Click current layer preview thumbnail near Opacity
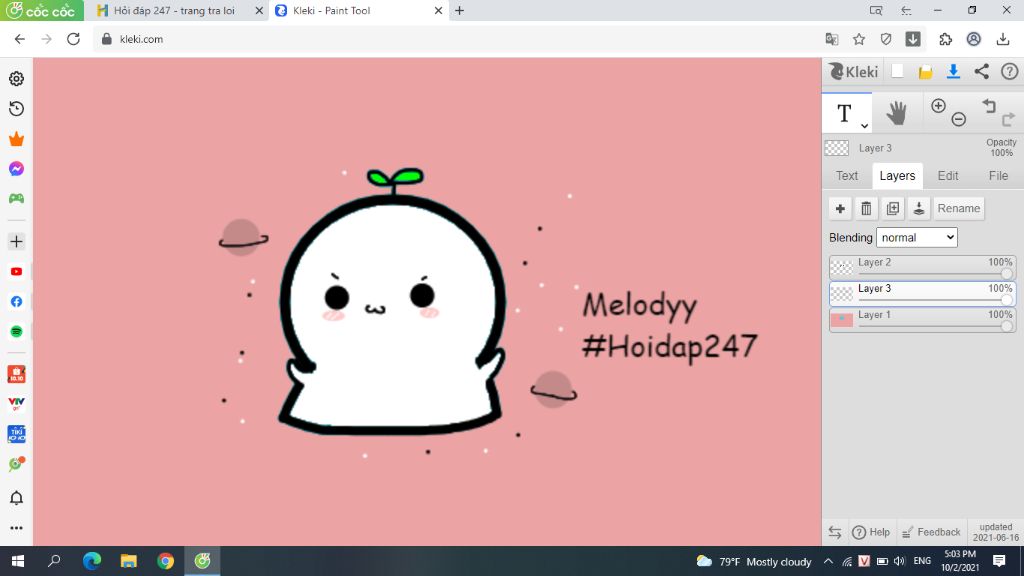Screen dimensions: 1024x576 click(837, 148)
